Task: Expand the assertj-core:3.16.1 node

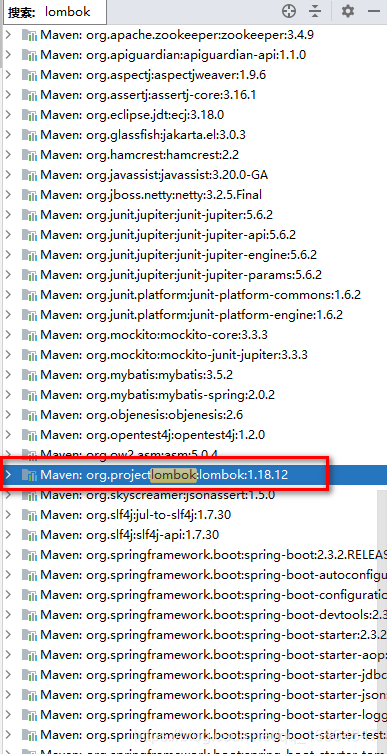Action: pyautogui.click(x=8, y=95)
